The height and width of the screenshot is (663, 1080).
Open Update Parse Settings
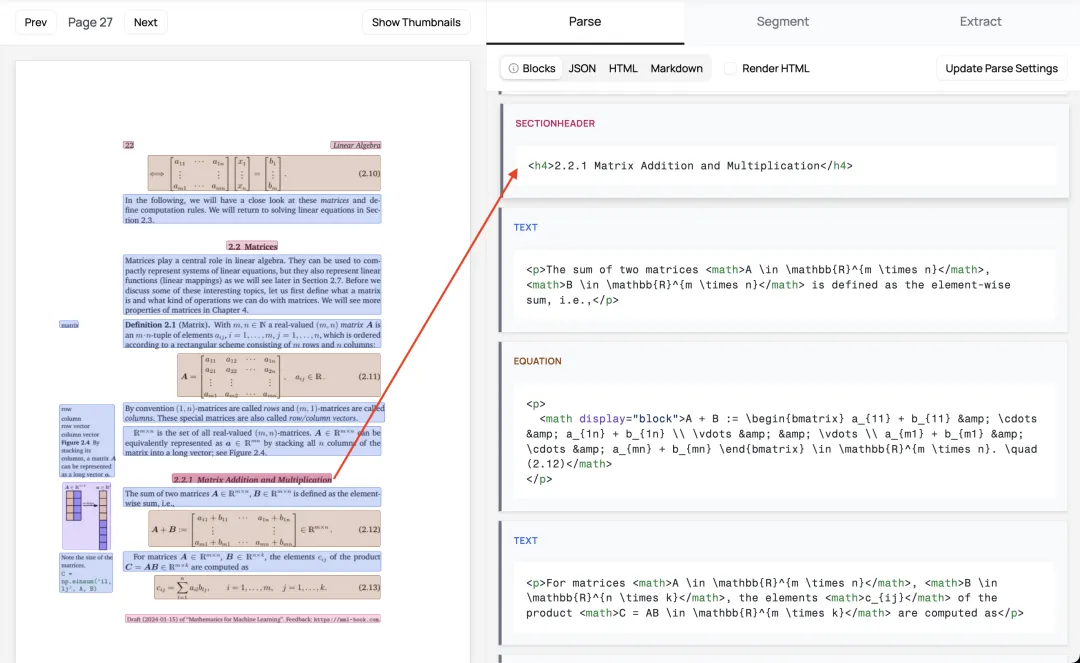tap(1001, 68)
